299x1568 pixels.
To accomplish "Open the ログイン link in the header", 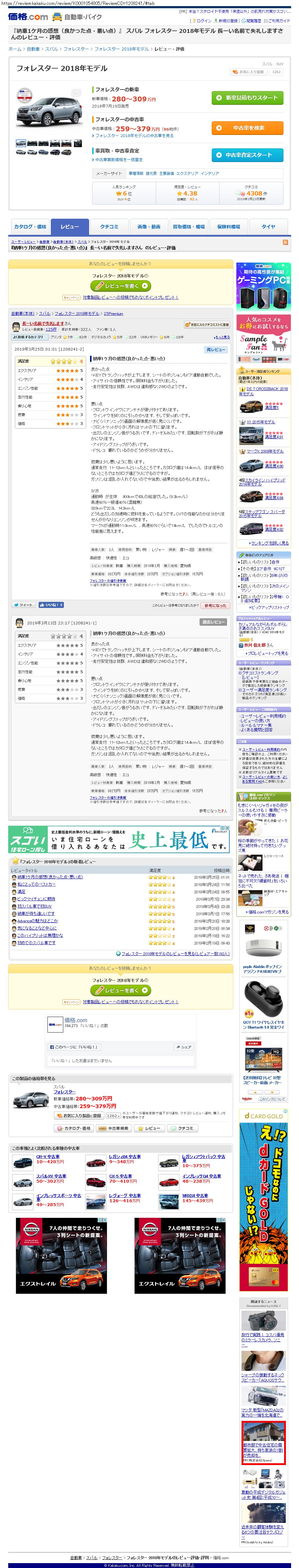I will (203, 21).
